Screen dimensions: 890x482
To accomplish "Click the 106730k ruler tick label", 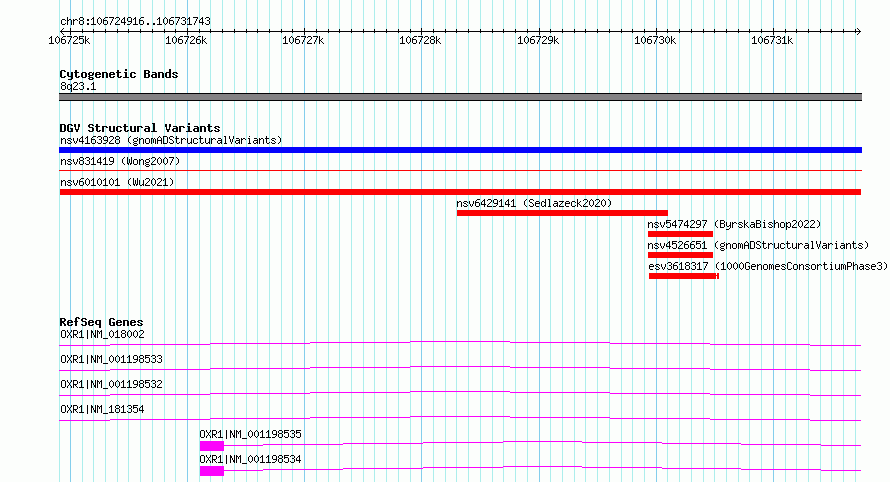I will click(655, 40).
